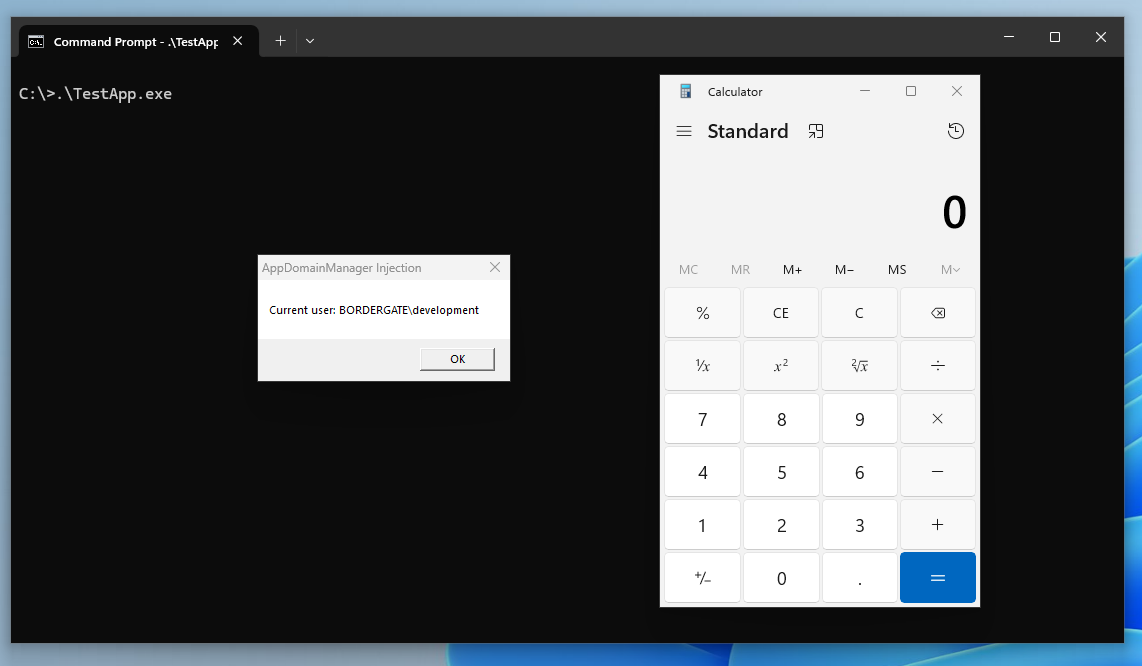Viewport: 1142px width, 666px height.
Task: Open the Calculator hamburger navigation menu
Action: pyautogui.click(x=684, y=131)
